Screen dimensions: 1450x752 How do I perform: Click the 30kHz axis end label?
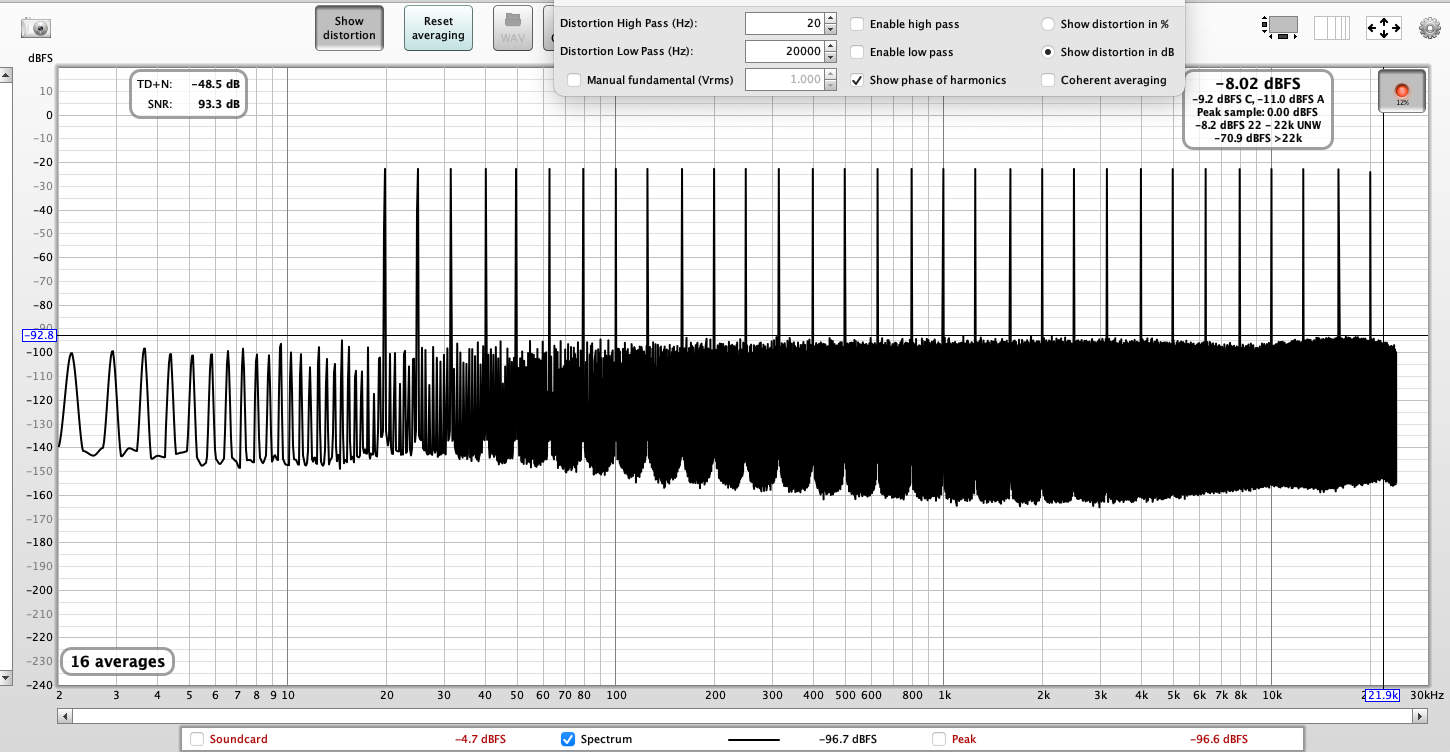click(1426, 695)
